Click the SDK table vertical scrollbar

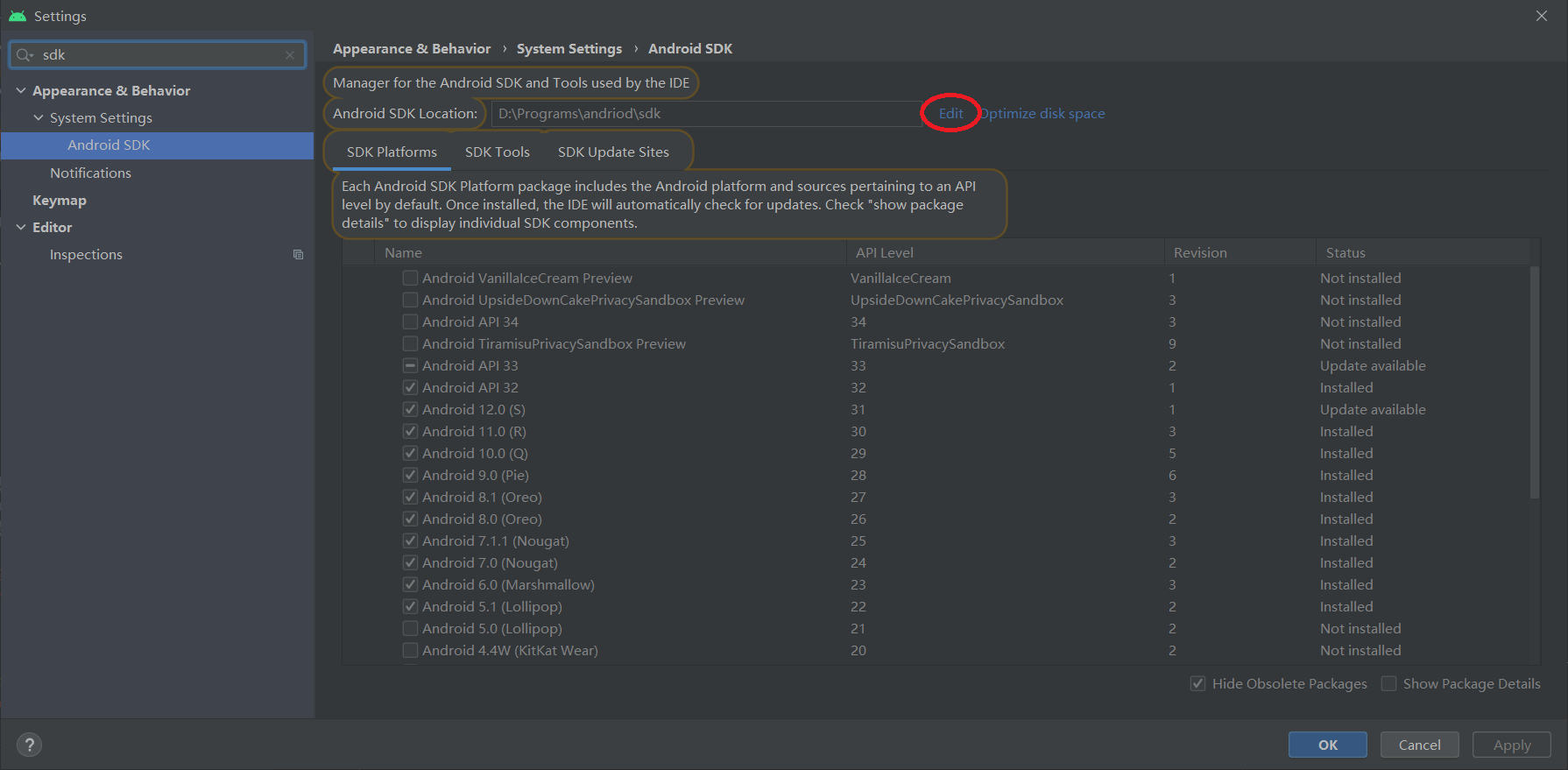tap(1535, 383)
